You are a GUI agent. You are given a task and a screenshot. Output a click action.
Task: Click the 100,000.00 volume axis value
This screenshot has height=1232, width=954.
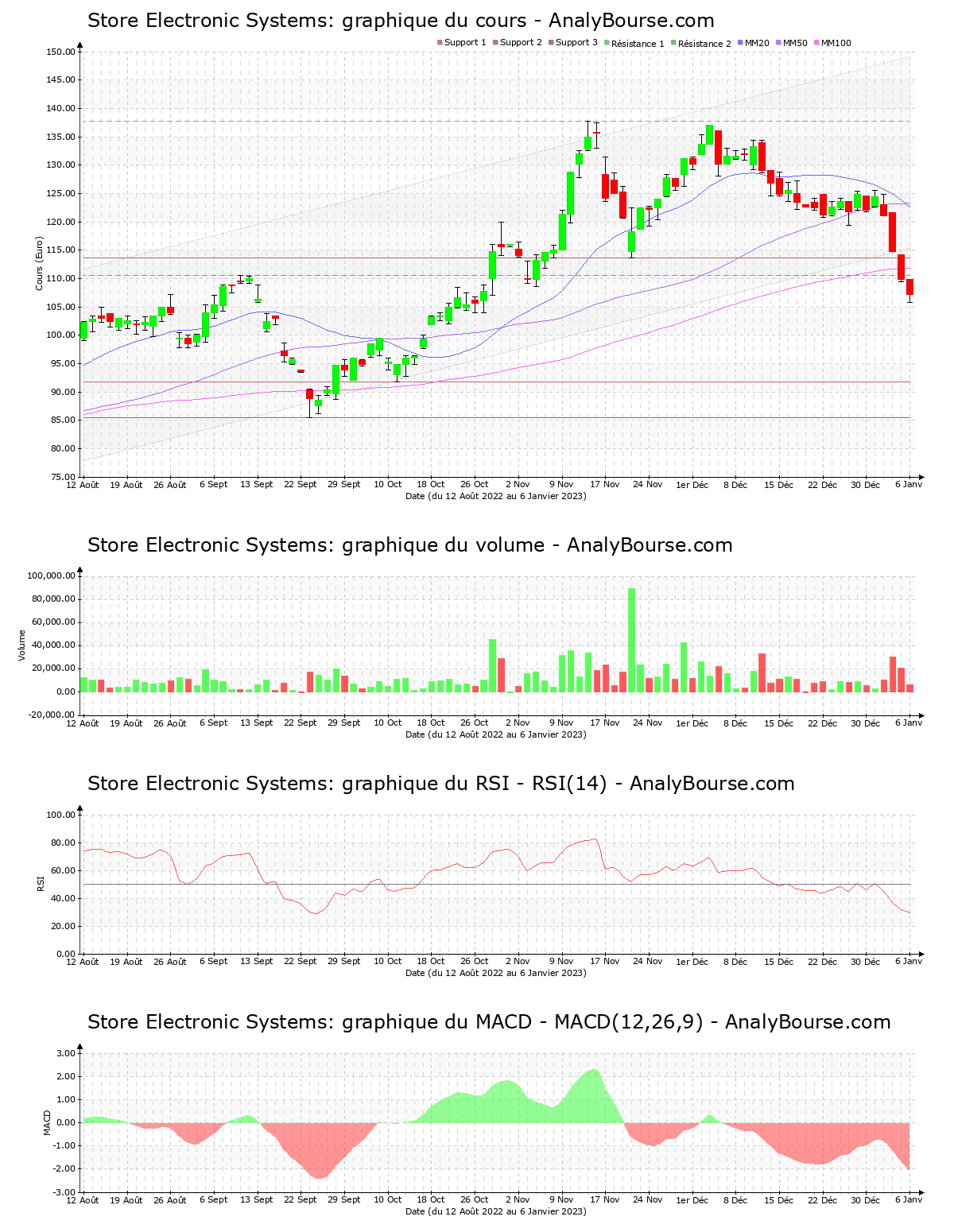[52, 575]
